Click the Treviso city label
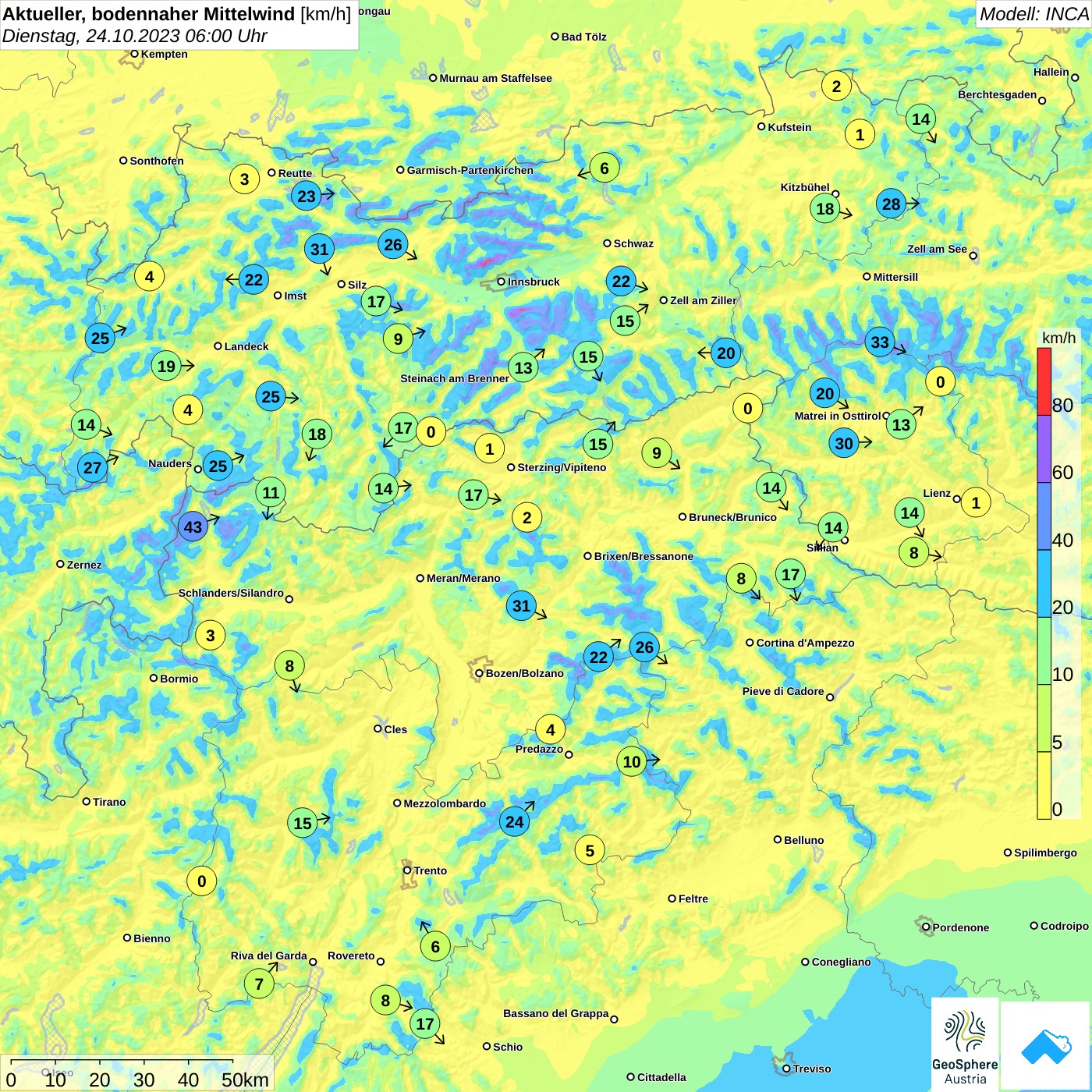This screenshot has height=1092, width=1092. [811, 1069]
